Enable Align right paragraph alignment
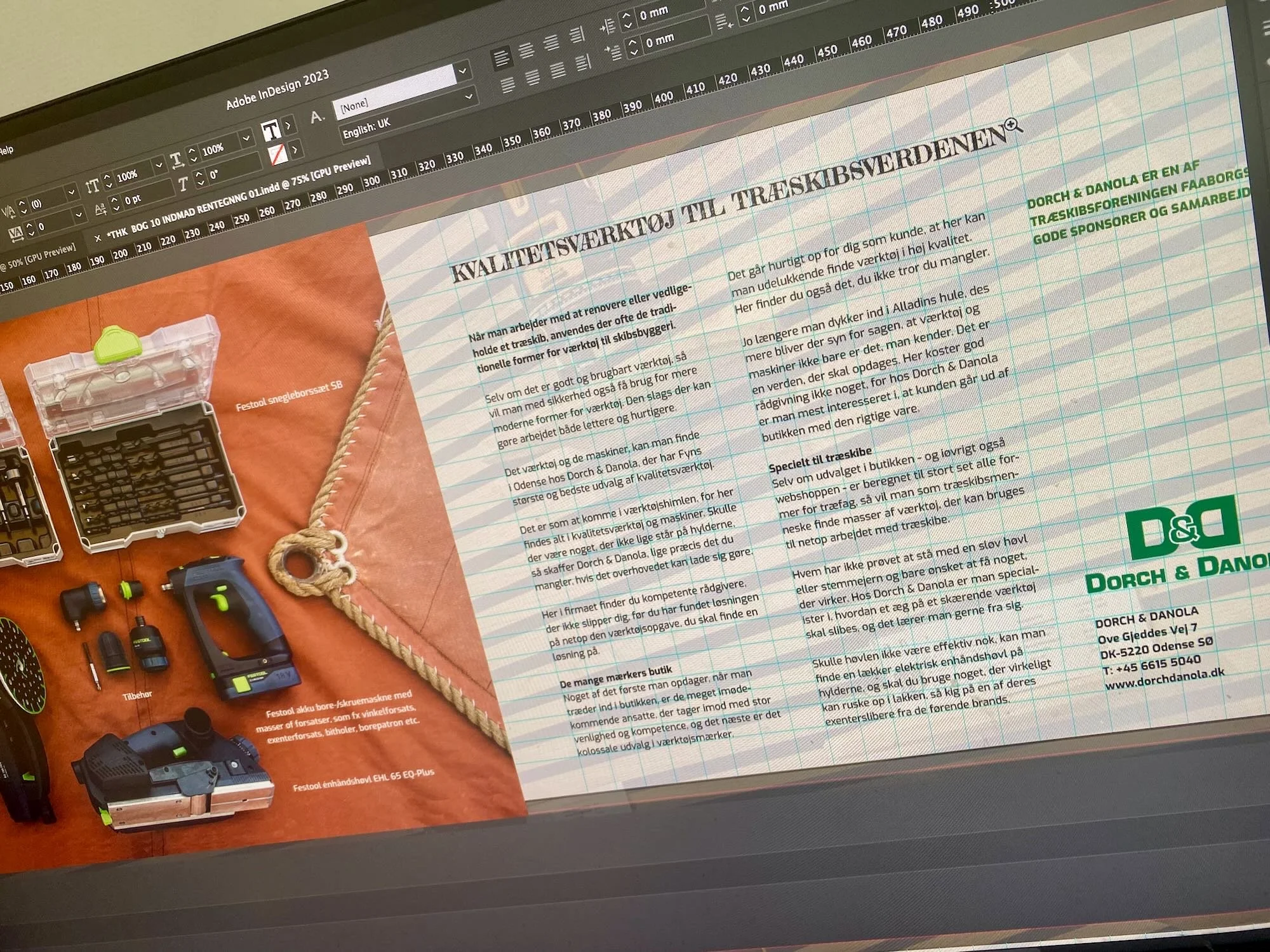This screenshot has height=952, width=1270. [551, 43]
